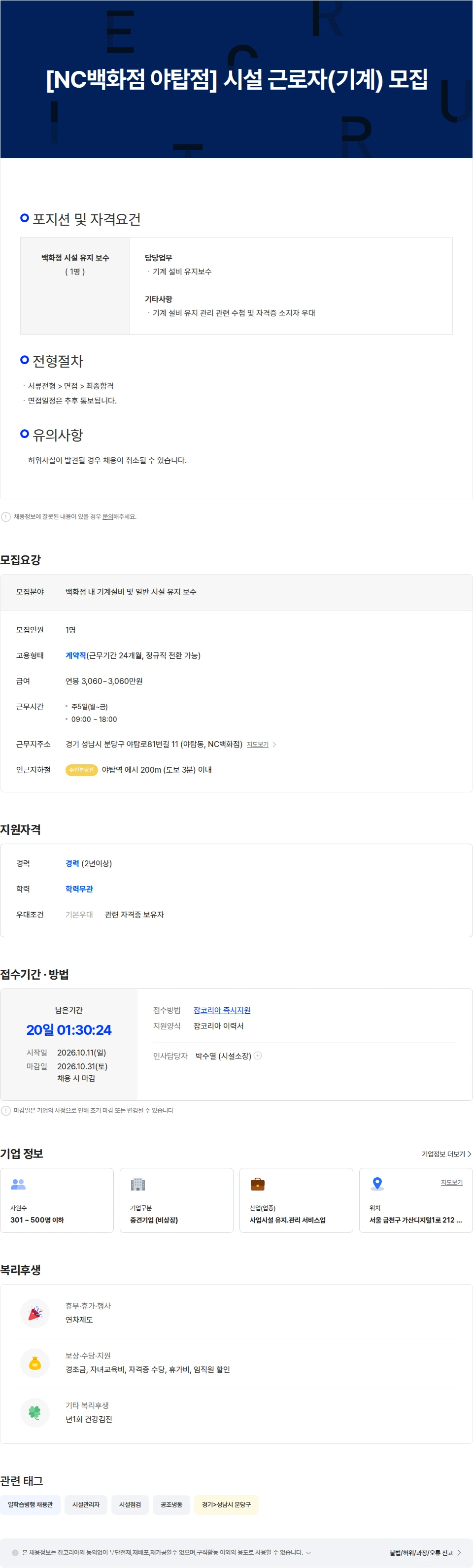Select the 시설관리자 tag
The height and width of the screenshot is (1568, 473).
tap(86, 1505)
